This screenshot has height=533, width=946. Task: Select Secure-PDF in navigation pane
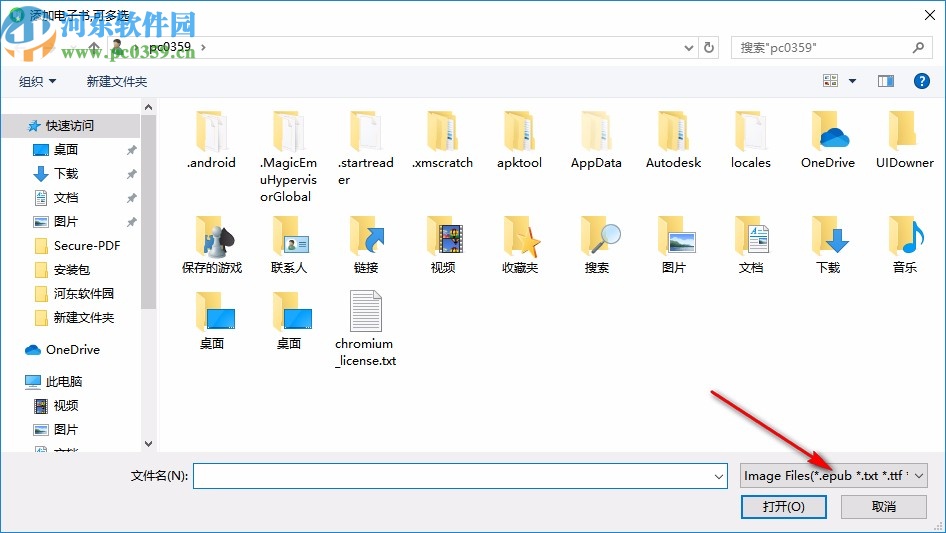87,246
